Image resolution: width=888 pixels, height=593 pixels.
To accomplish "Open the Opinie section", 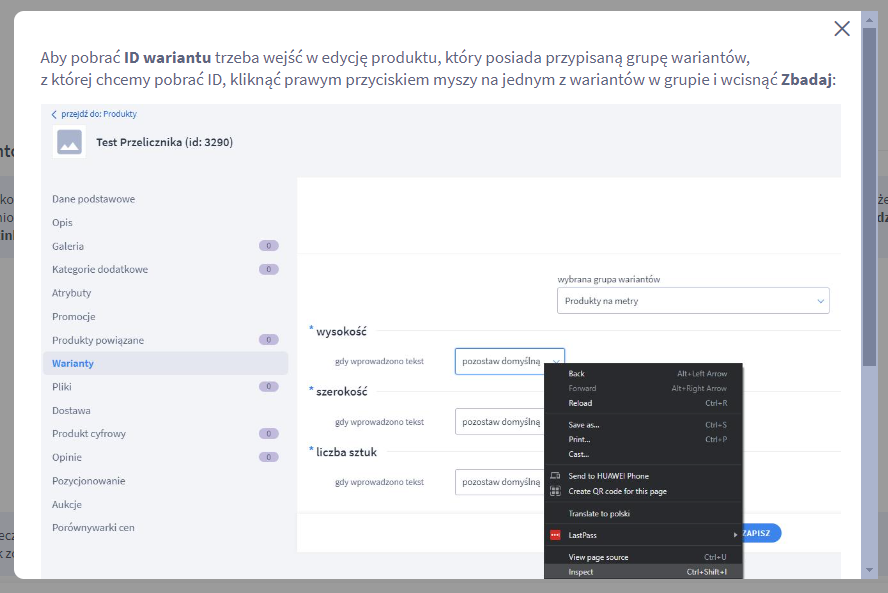I will click(x=68, y=456).
